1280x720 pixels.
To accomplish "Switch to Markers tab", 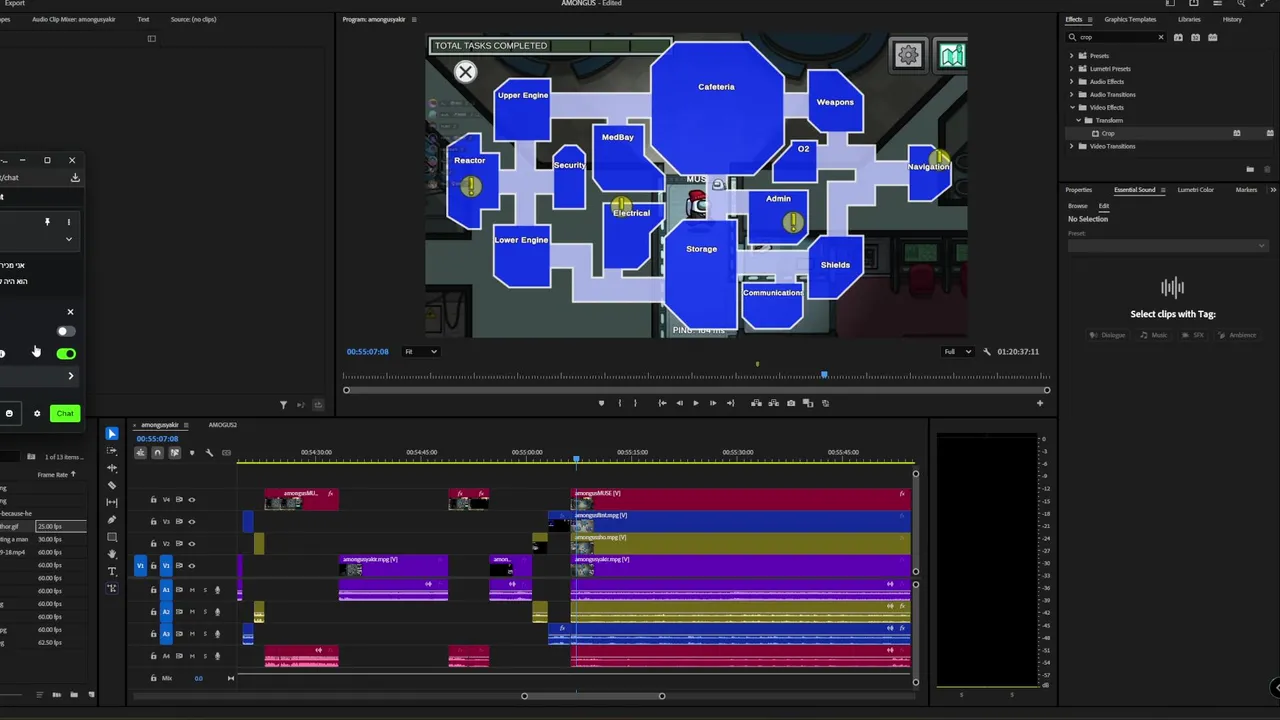I will (x=1246, y=190).
